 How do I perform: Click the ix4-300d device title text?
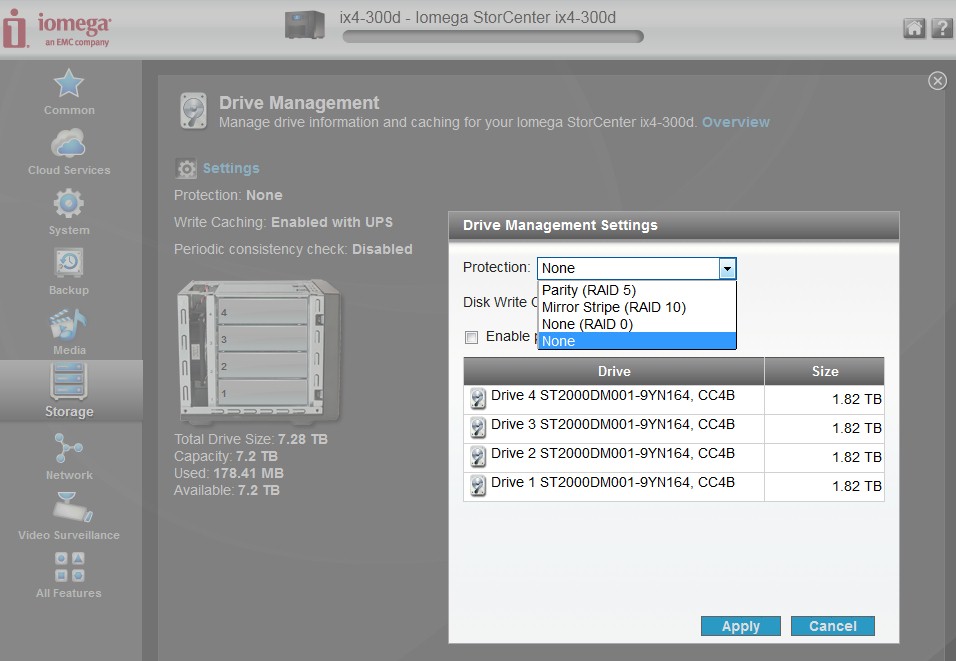point(477,18)
